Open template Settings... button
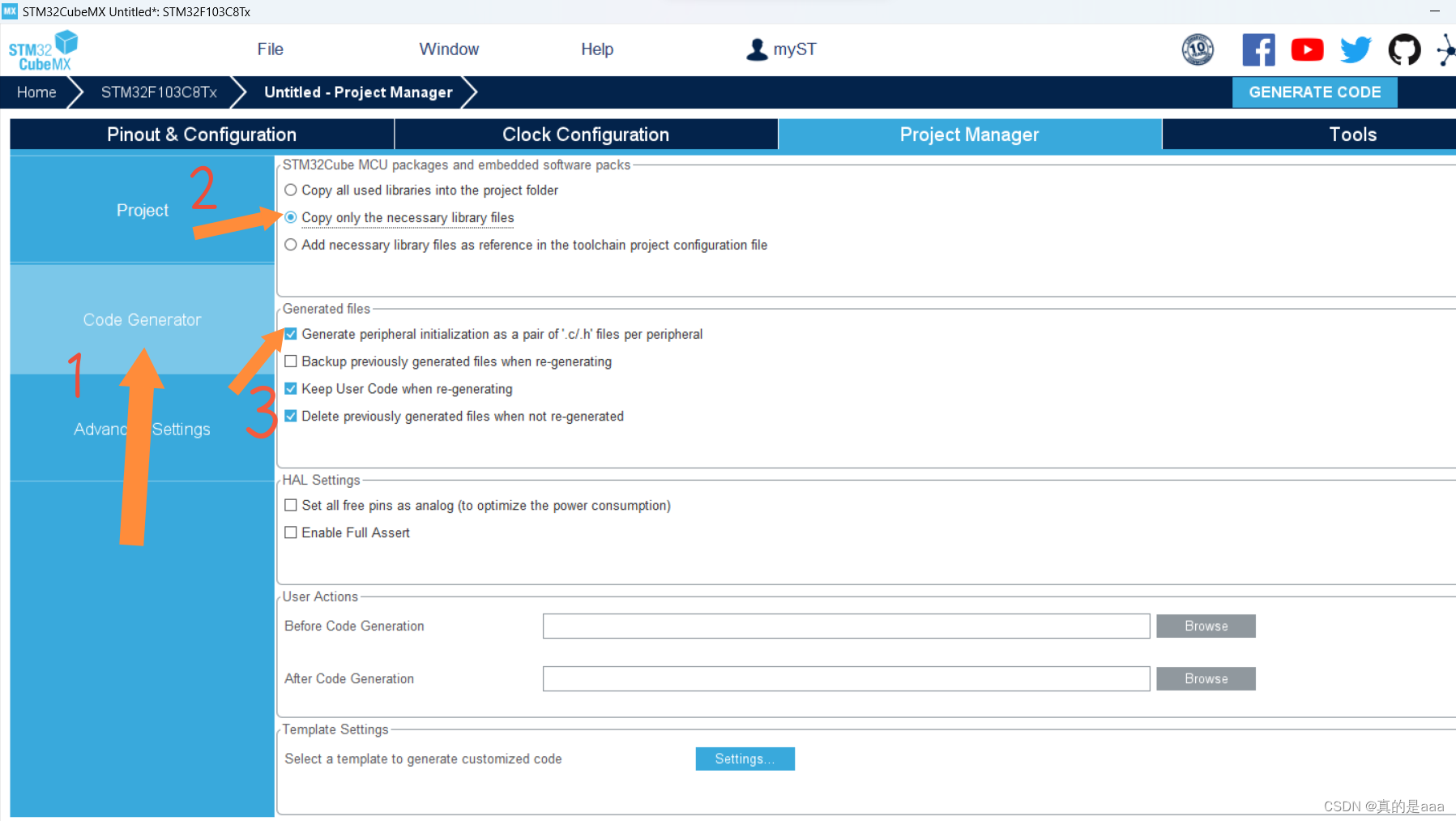This screenshot has width=1456, height=821. [745, 759]
